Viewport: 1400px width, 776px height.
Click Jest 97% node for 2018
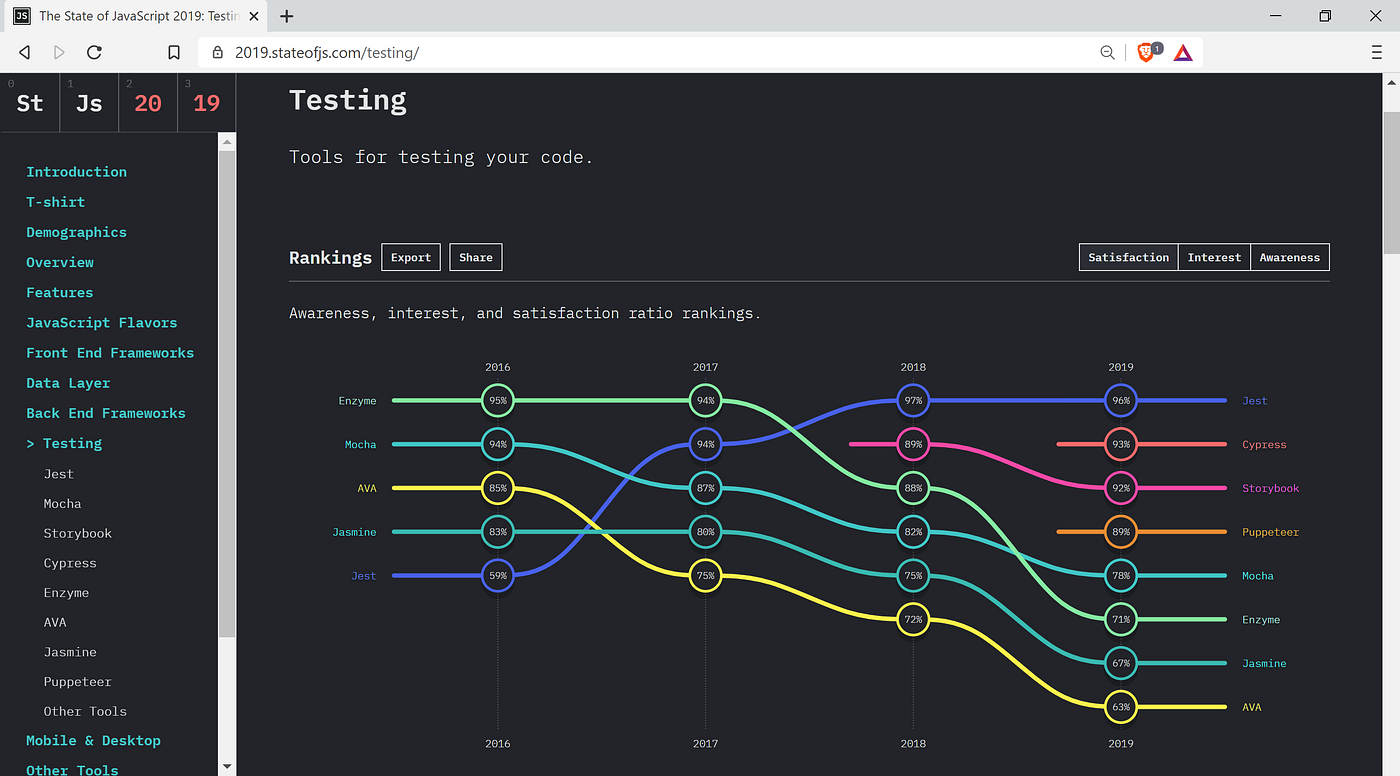point(913,400)
